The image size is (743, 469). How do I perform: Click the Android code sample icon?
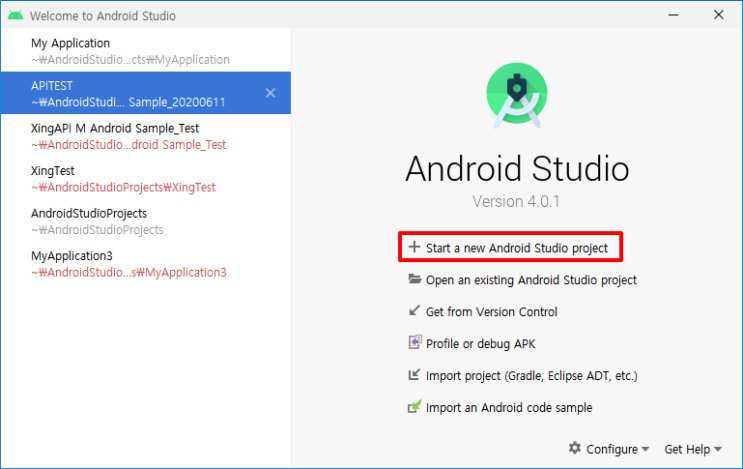tap(415, 406)
